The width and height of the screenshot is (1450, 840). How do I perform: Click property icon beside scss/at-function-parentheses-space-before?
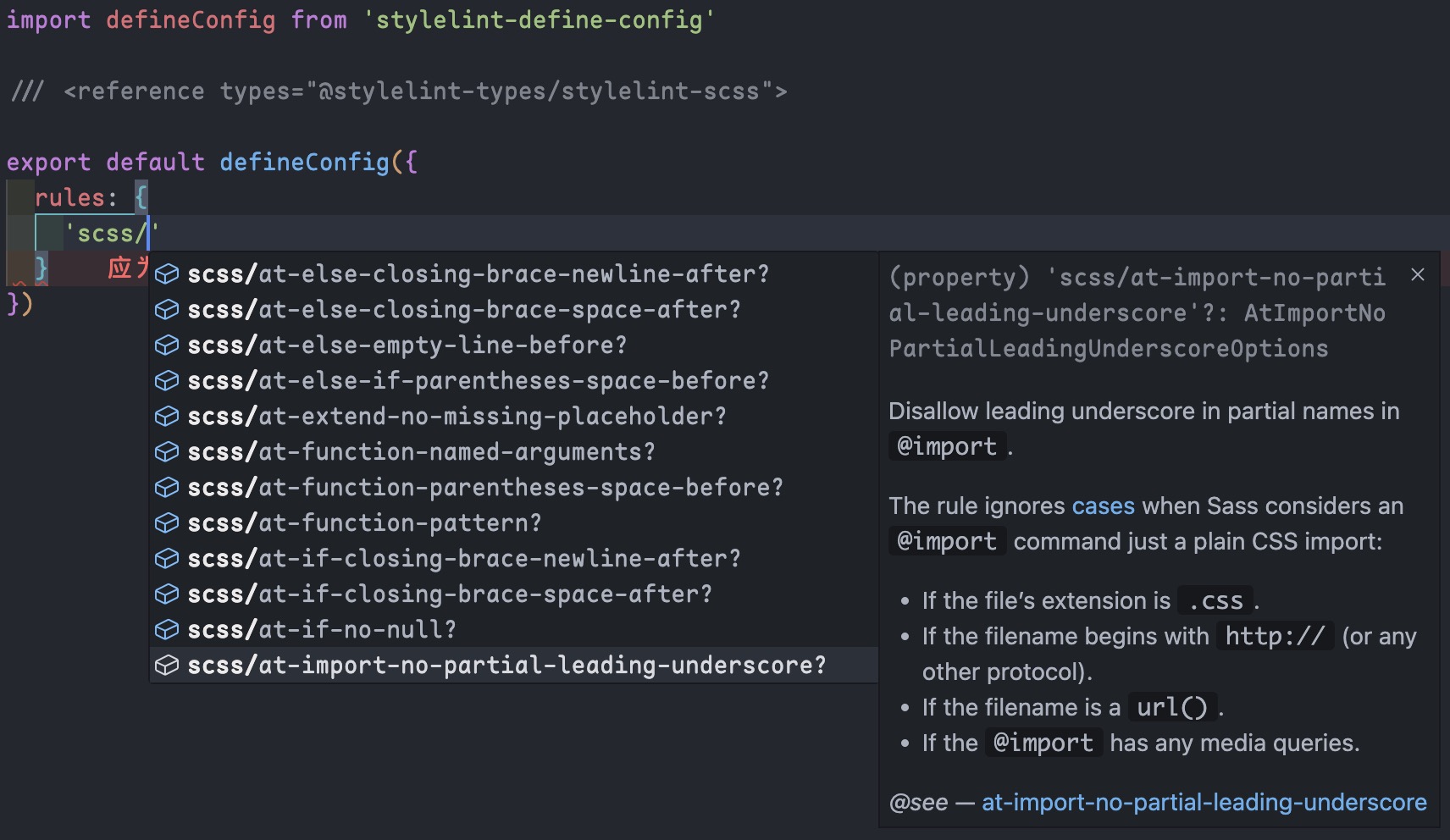(x=167, y=487)
